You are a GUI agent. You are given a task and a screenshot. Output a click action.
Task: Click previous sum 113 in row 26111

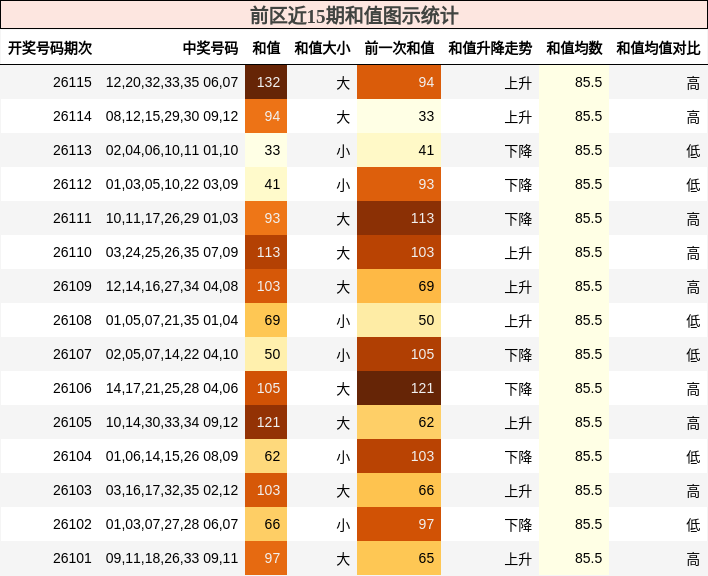[399, 218]
